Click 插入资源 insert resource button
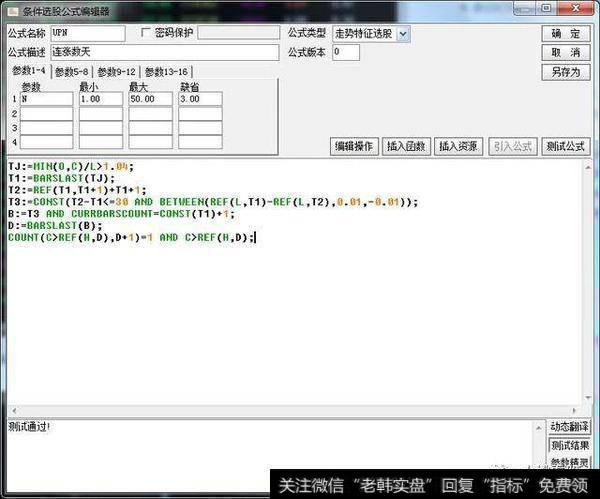The image size is (600, 499). (458, 146)
